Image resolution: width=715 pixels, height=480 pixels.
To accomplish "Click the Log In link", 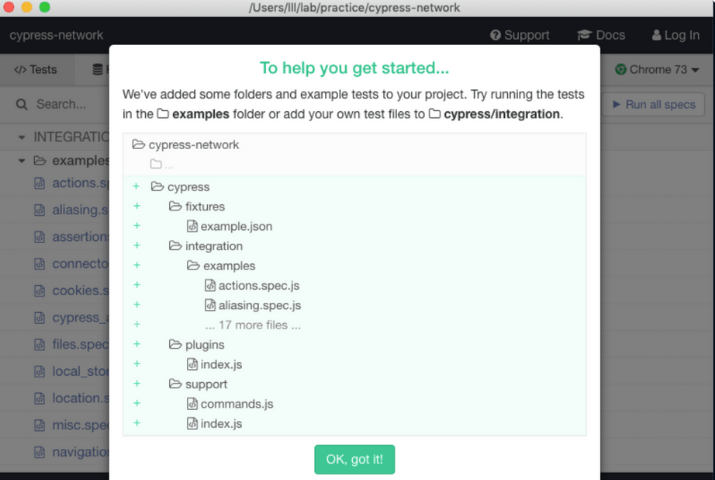I will 676,35.
